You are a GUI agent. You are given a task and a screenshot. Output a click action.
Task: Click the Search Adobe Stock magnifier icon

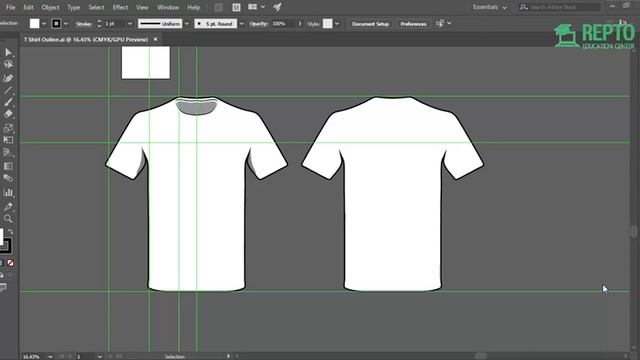[x=523, y=7]
